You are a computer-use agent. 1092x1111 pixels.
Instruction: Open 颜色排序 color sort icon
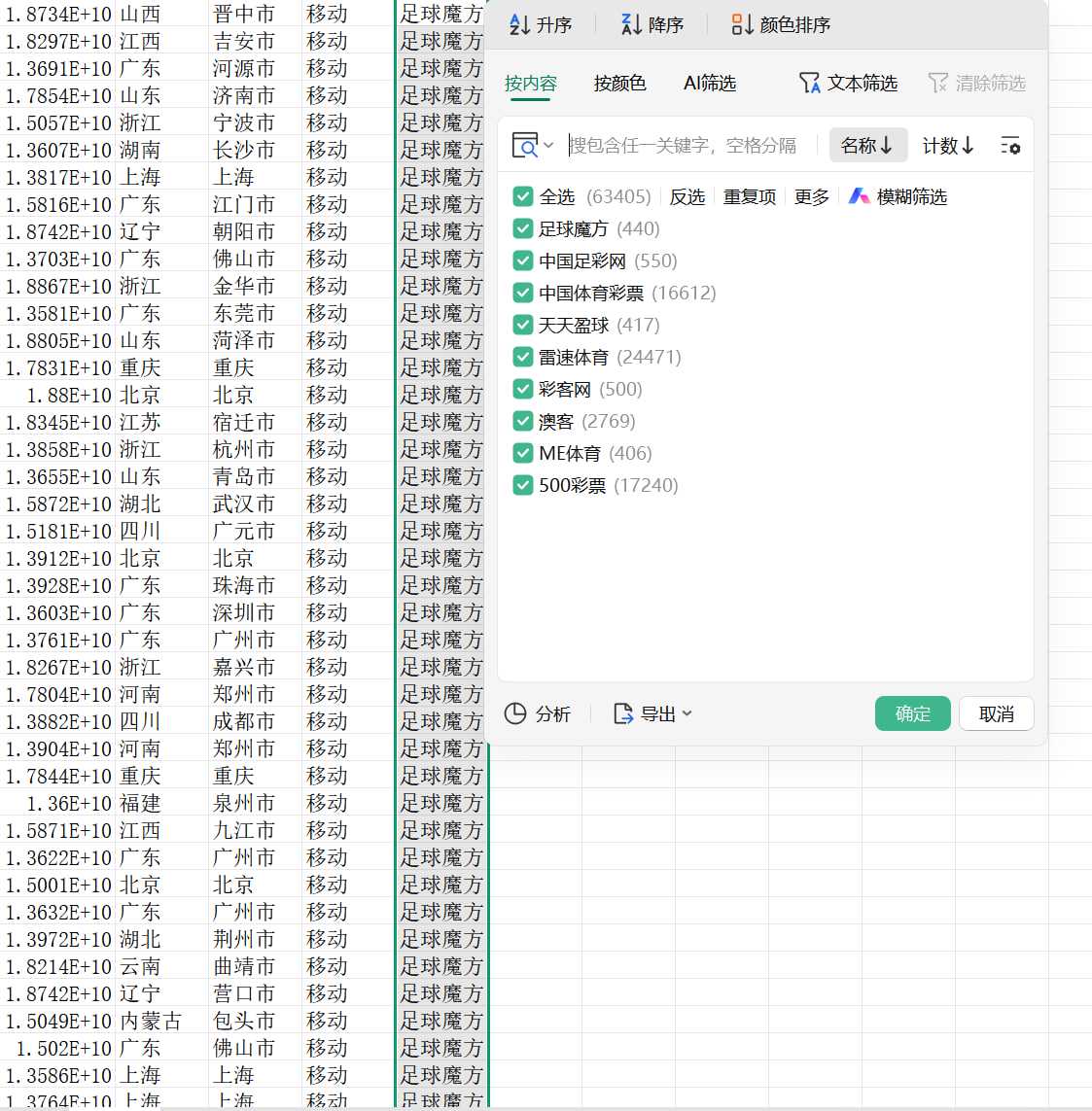click(x=742, y=25)
